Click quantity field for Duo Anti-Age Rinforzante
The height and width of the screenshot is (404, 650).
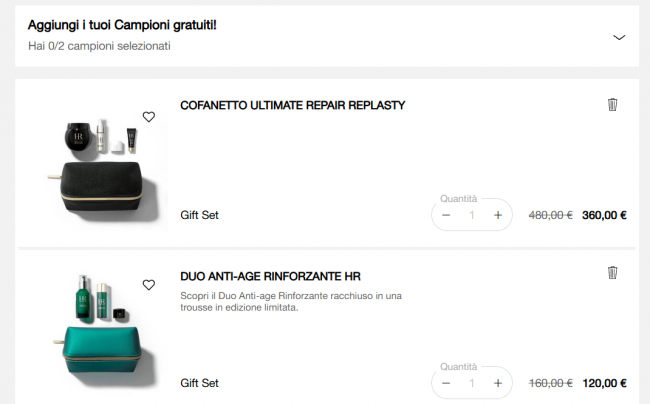(x=472, y=383)
